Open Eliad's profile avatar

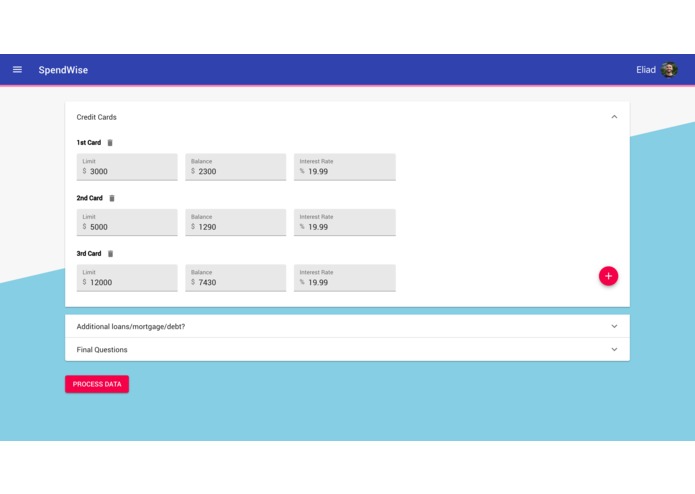coord(669,70)
